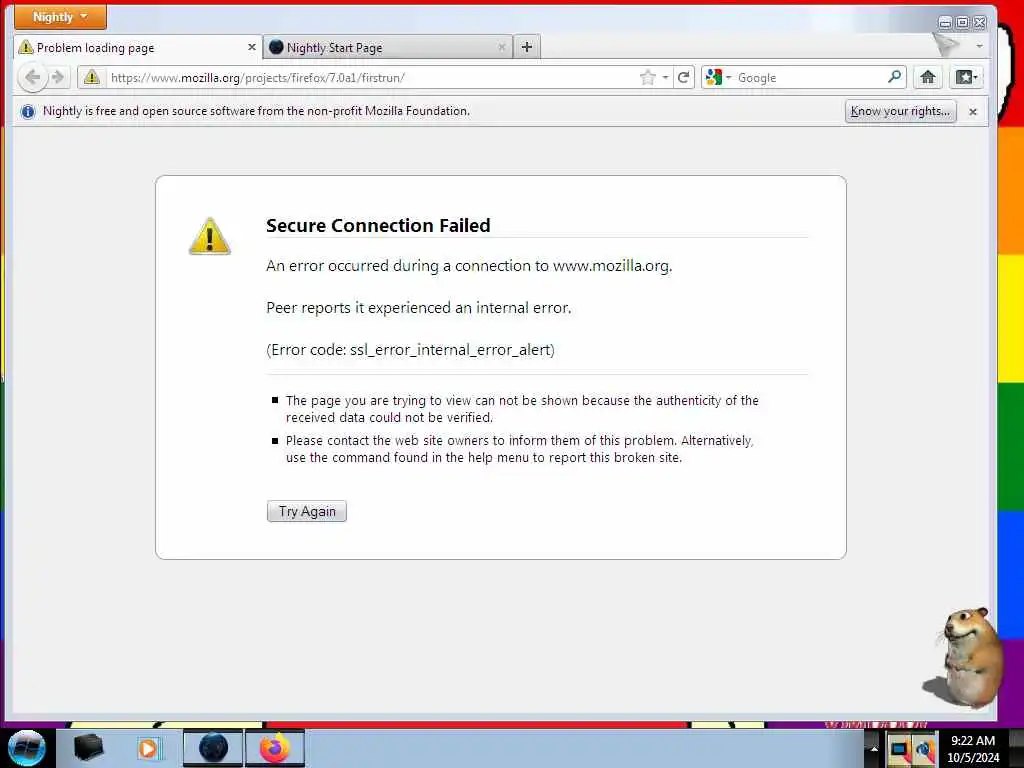Image resolution: width=1024 pixels, height=768 pixels.
Task: Click the network monitor tray icon
Action: click(x=900, y=749)
